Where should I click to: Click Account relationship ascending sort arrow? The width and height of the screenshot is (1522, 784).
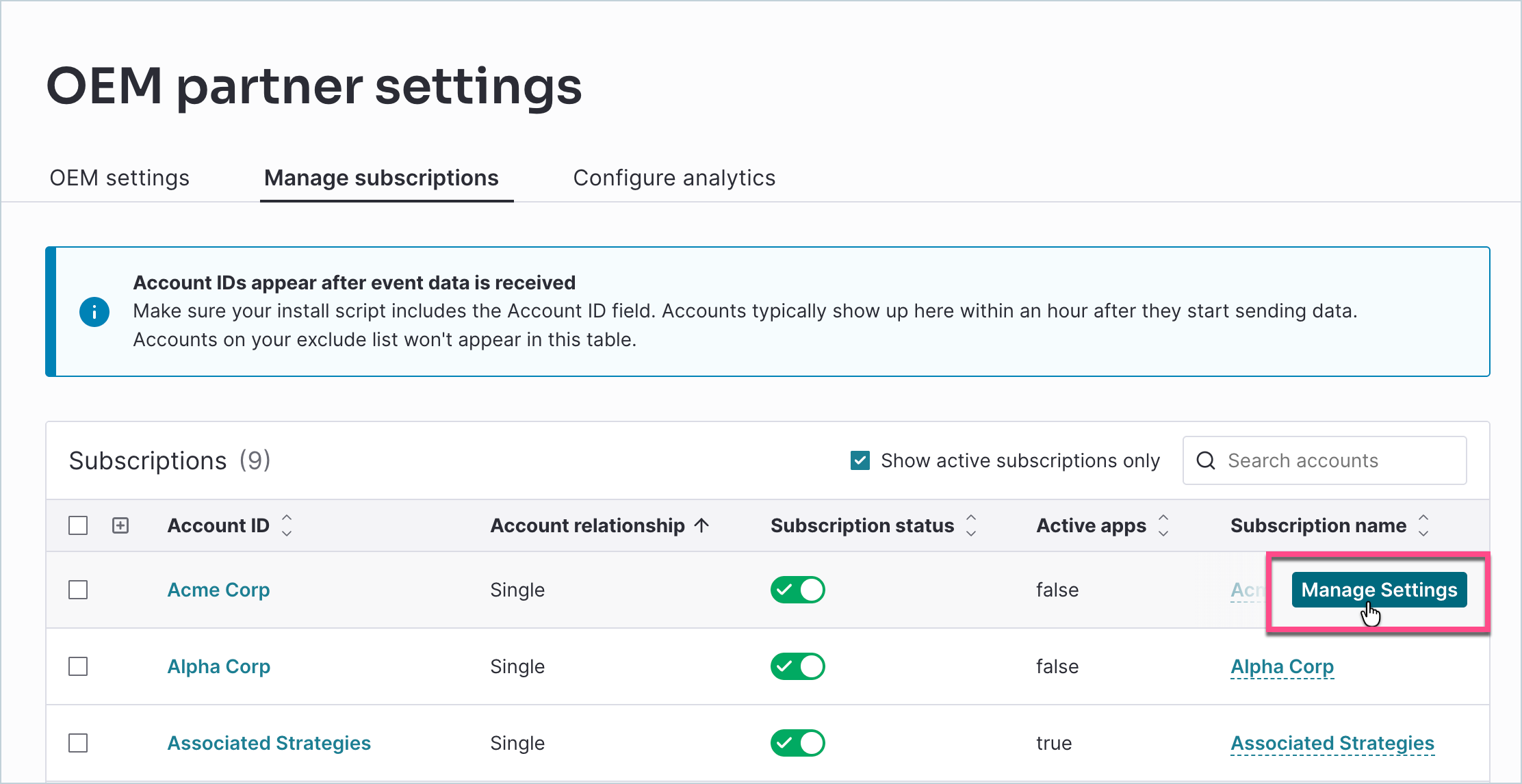(x=701, y=525)
